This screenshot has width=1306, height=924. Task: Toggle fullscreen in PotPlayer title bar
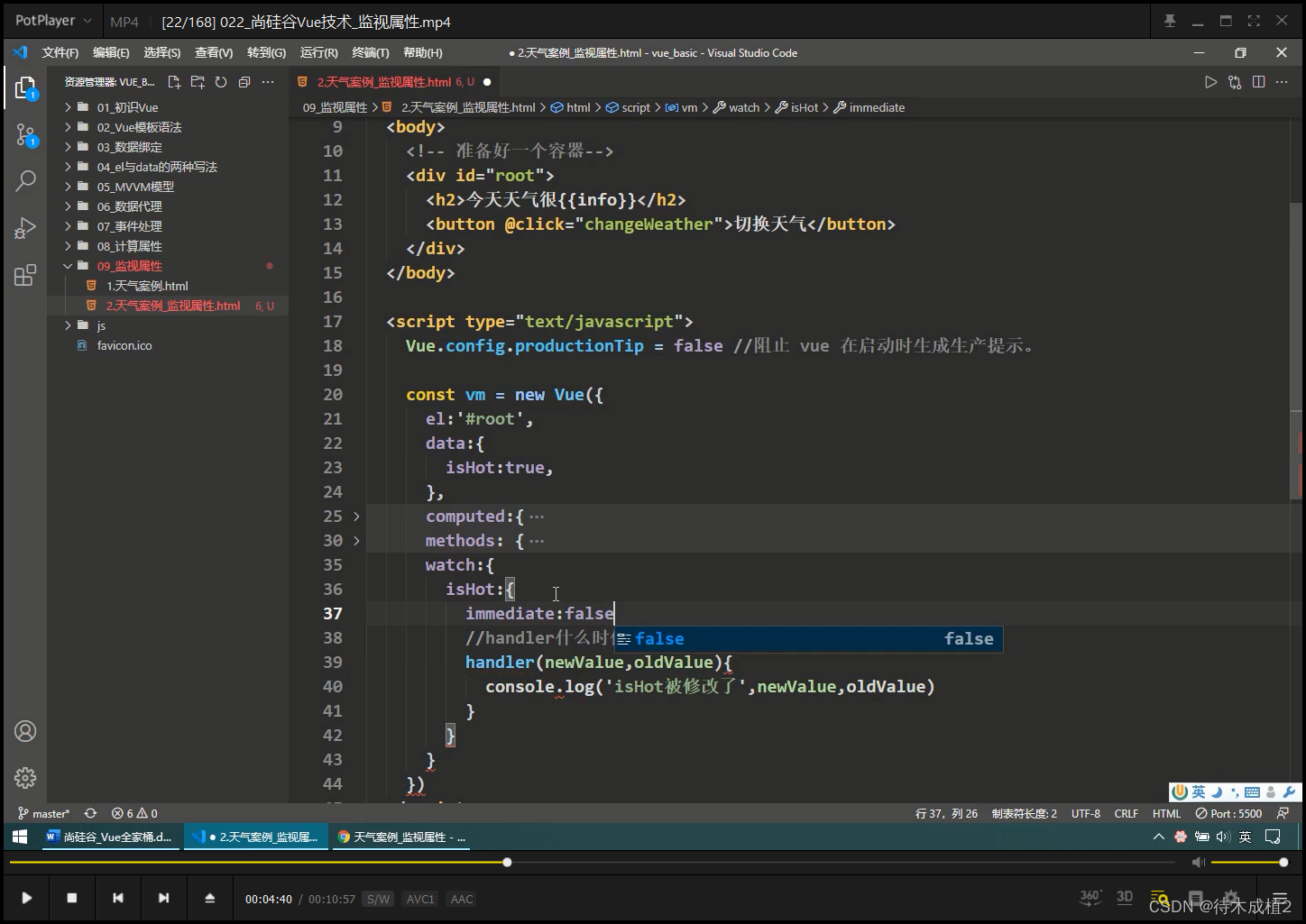[1254, 21]
